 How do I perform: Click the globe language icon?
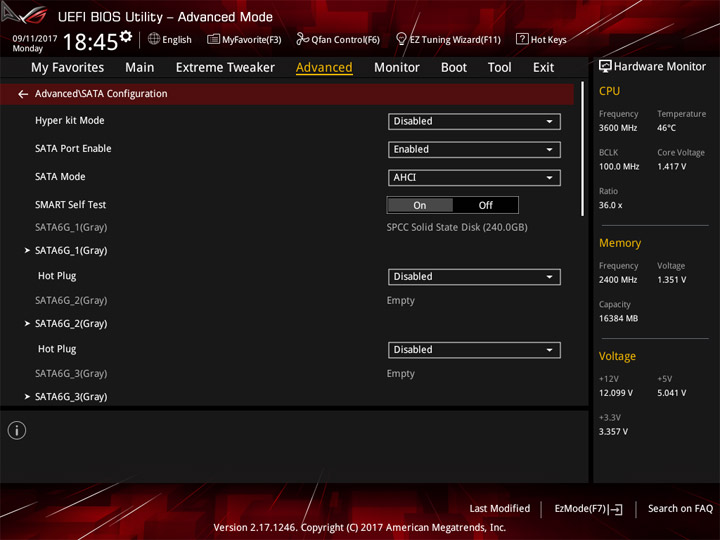point(154,39)
